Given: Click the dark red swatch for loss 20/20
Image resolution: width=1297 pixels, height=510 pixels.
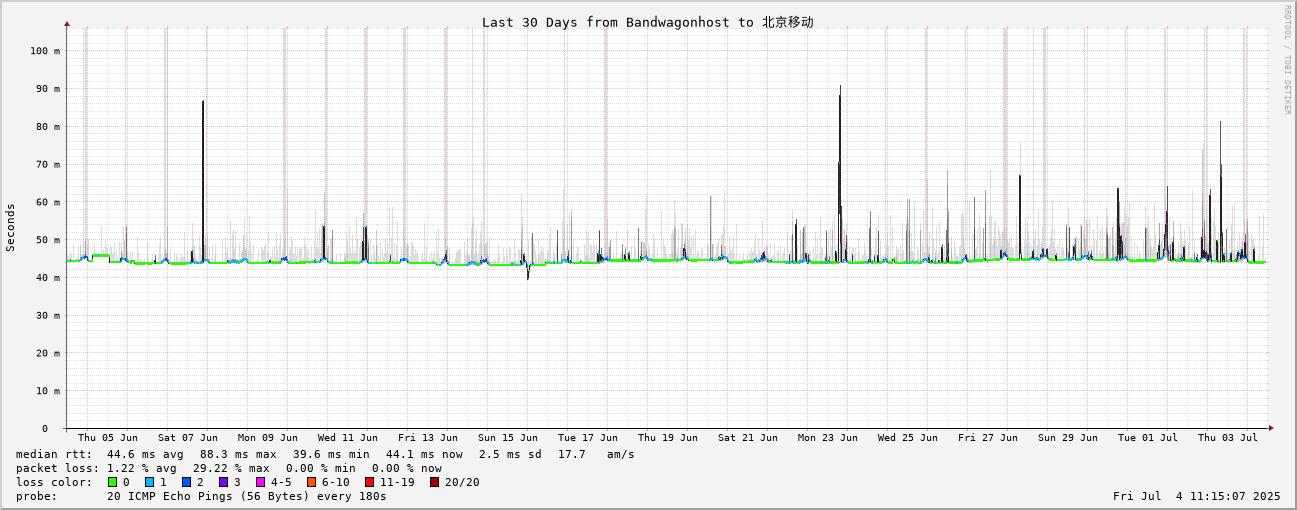Looking at the screenshot, I should pos(434,482).
